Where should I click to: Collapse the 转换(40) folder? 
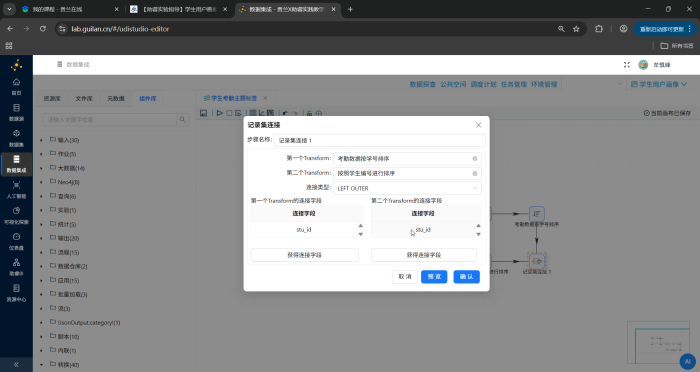42,365
